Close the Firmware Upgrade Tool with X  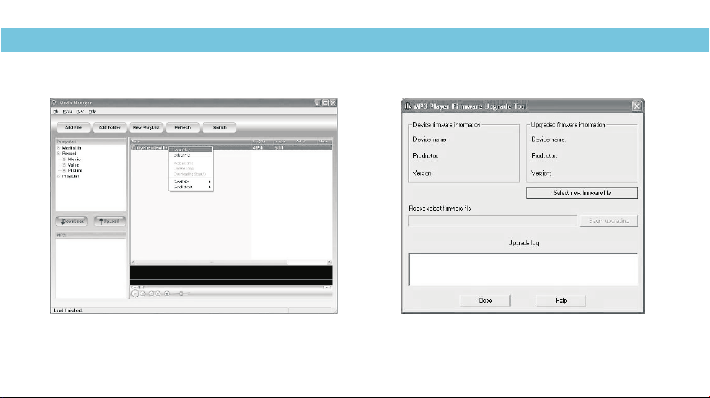click(637, 106)
